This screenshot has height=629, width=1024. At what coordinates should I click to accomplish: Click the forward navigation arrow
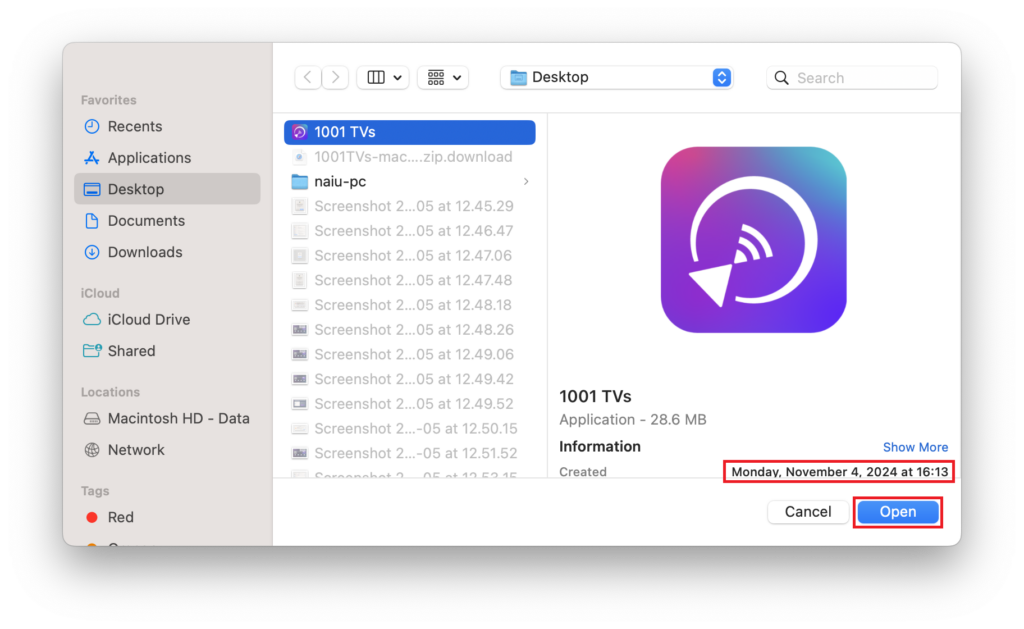point(335,77)
